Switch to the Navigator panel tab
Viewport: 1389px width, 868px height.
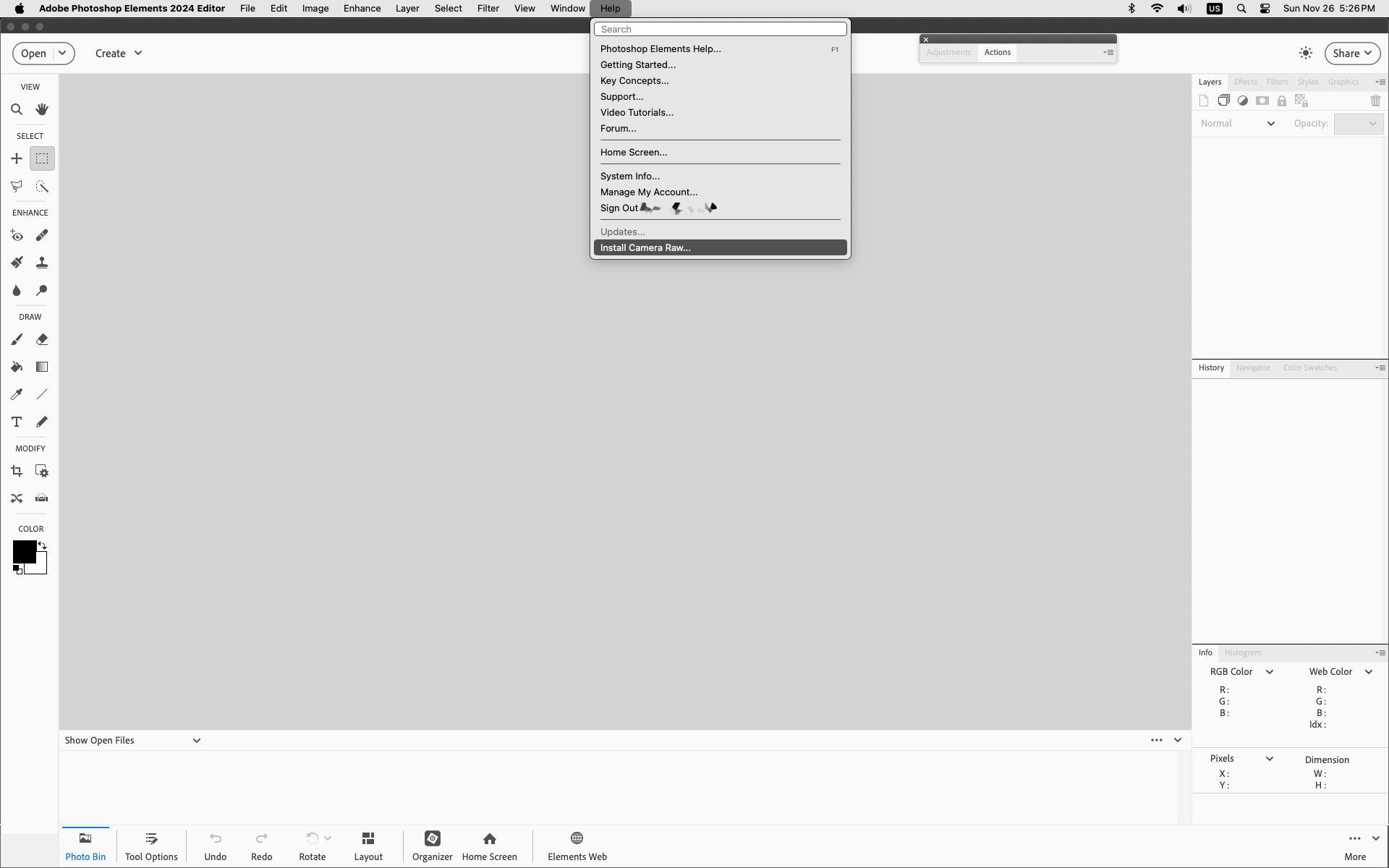(x=1253, y=367)
